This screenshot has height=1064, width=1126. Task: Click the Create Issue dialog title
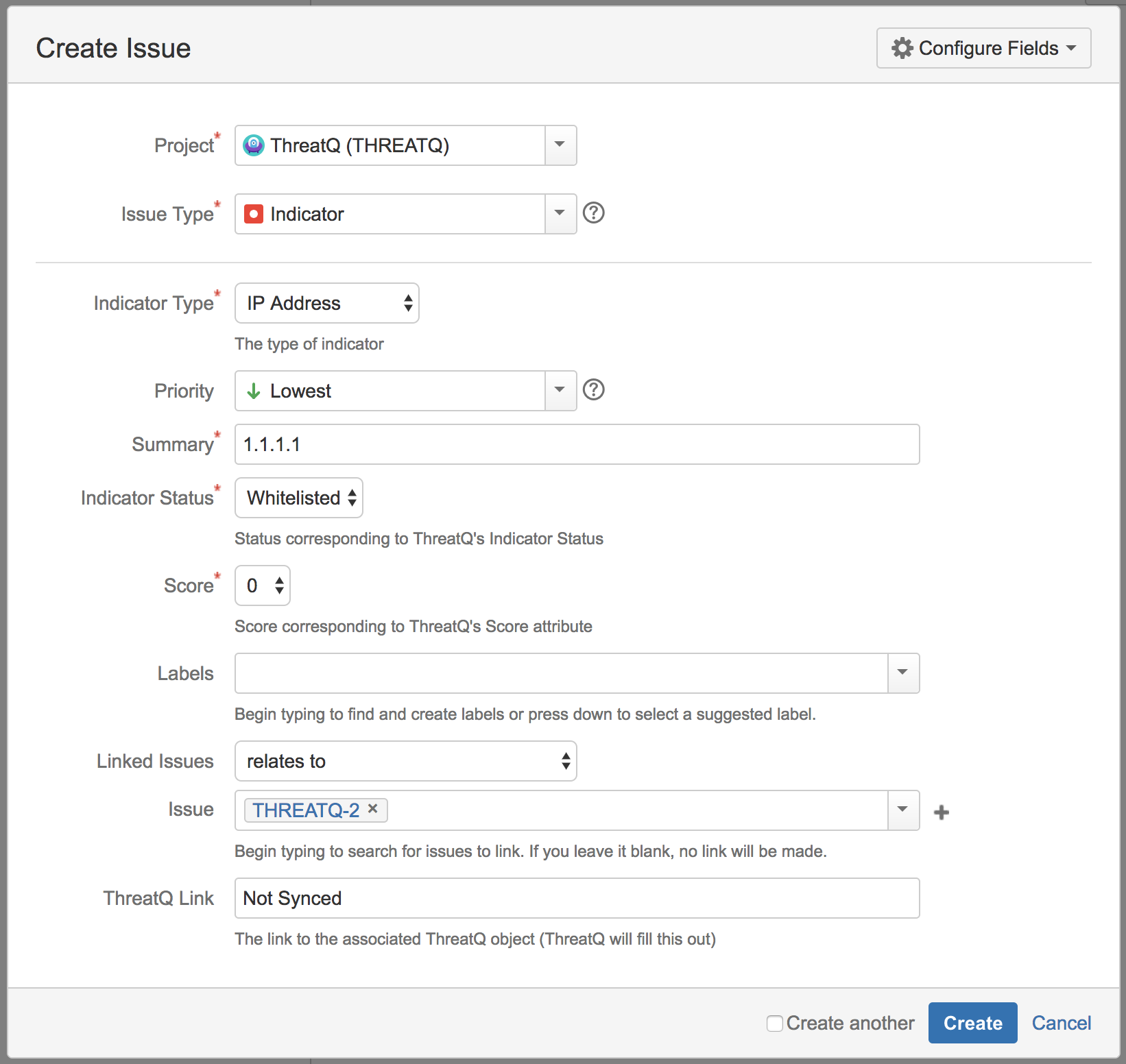click(113, 48)
